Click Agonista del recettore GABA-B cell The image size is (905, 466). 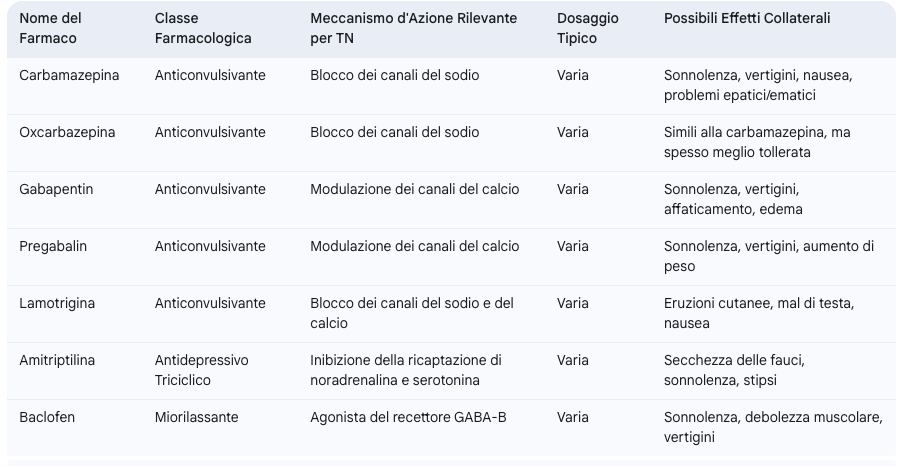(408, 417)
